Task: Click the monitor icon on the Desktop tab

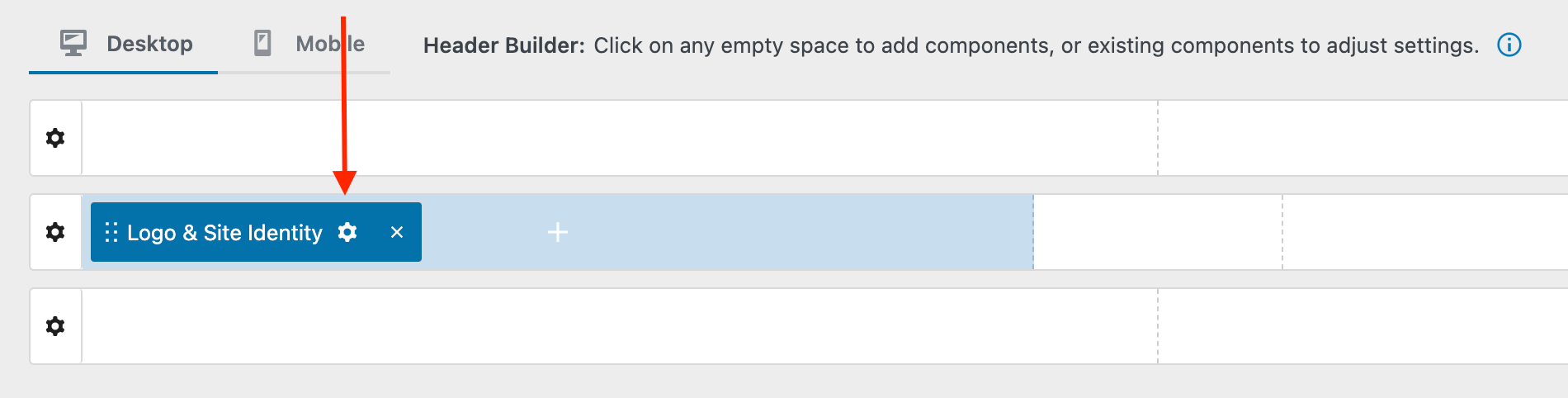Action: coord(73,43)
